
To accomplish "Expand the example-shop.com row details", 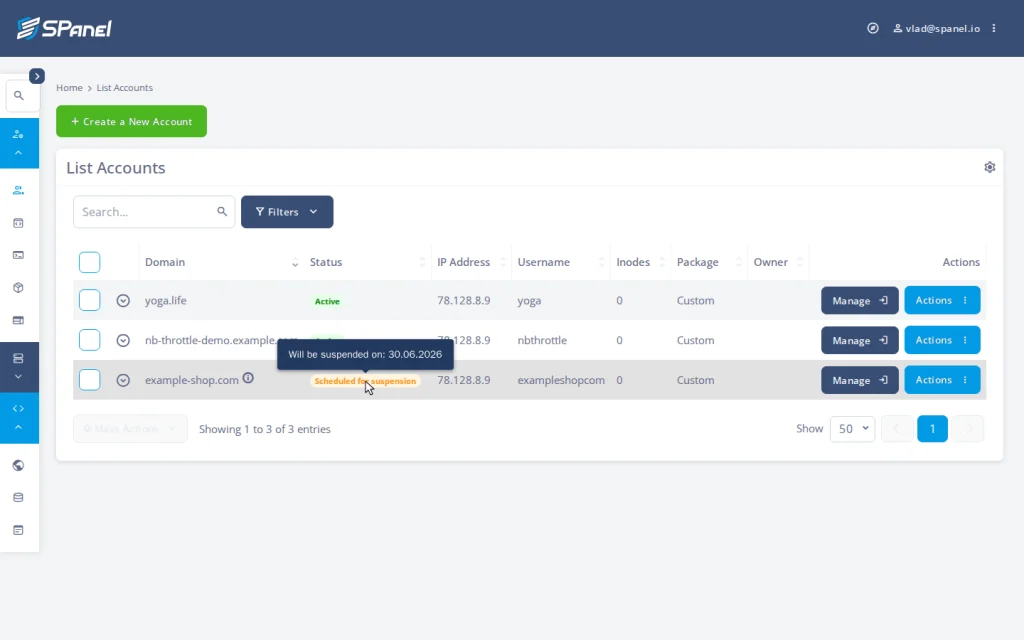I will [123, 380].
